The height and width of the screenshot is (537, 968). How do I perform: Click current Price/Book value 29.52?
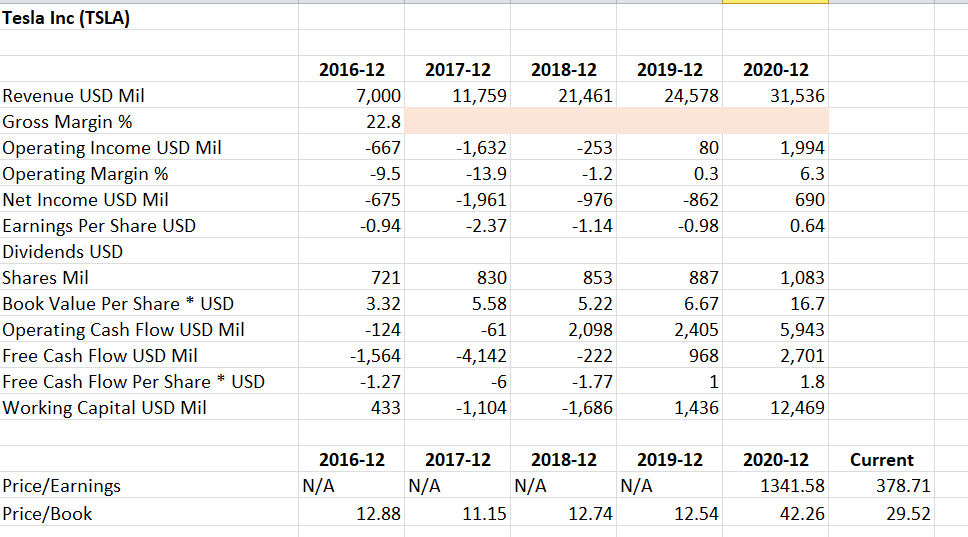[909, 514]
